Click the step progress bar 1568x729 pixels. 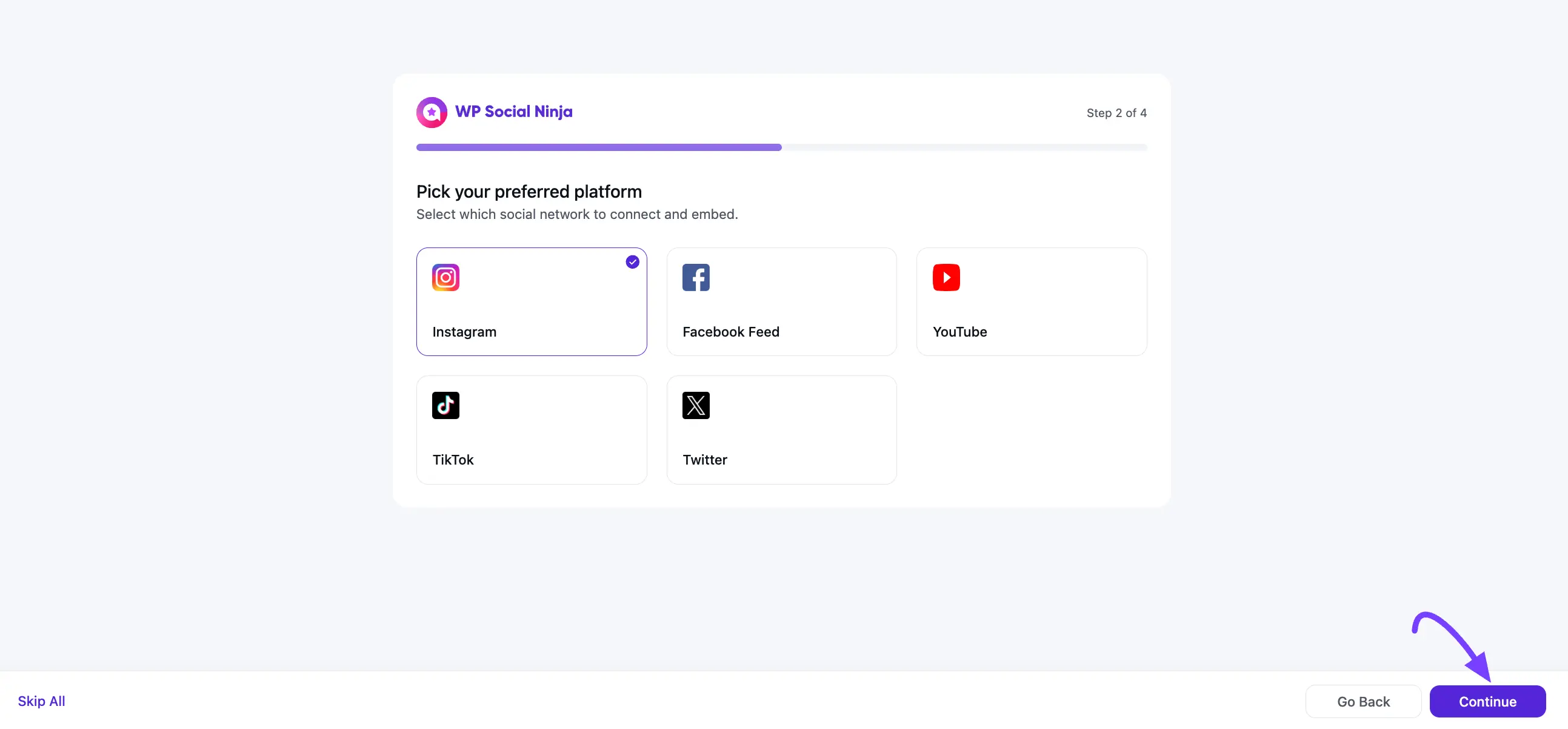(781, 147)
